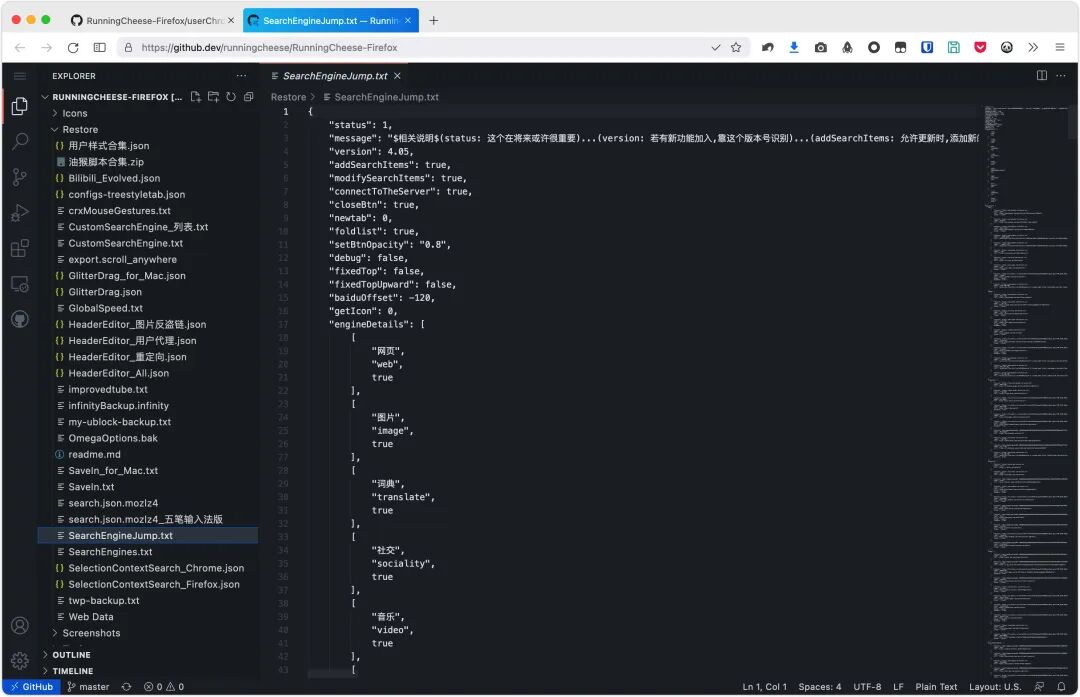Open the Extensions view

pos(20,248)
